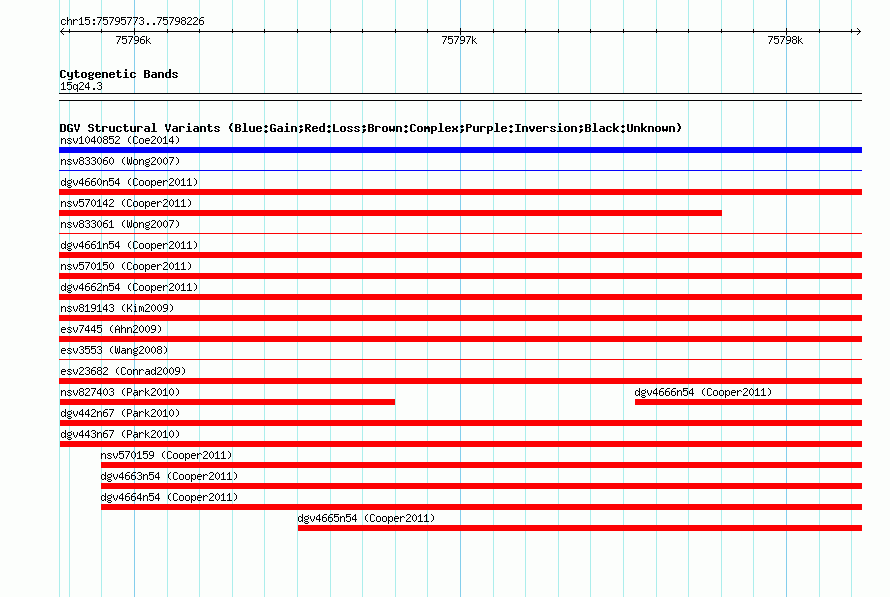Screen dimensions: 890x597
Task: Open dgv4663n54 (Cooper2011) label
Action: click(x=169, y=476)
